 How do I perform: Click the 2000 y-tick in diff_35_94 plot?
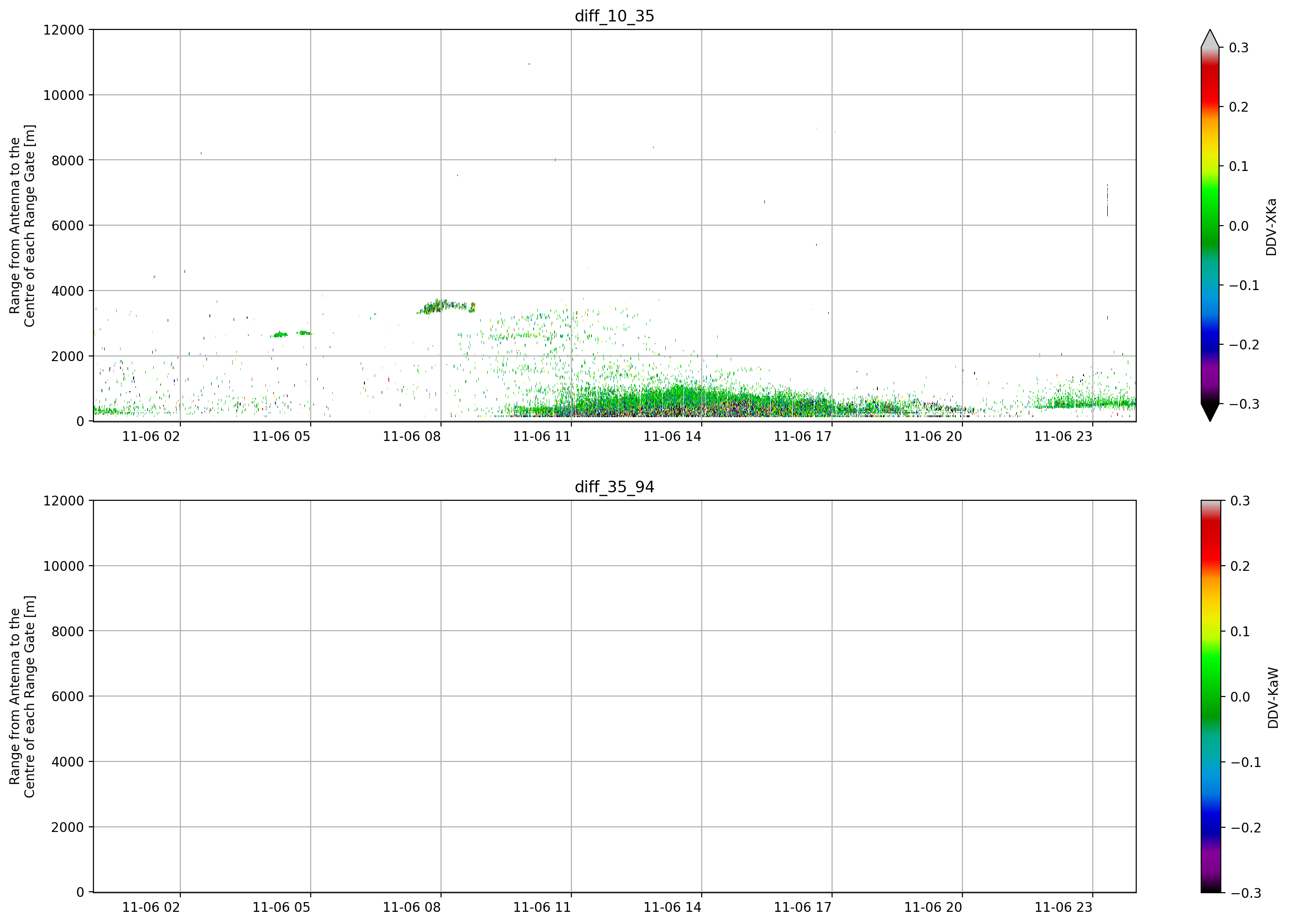(68, 827)
